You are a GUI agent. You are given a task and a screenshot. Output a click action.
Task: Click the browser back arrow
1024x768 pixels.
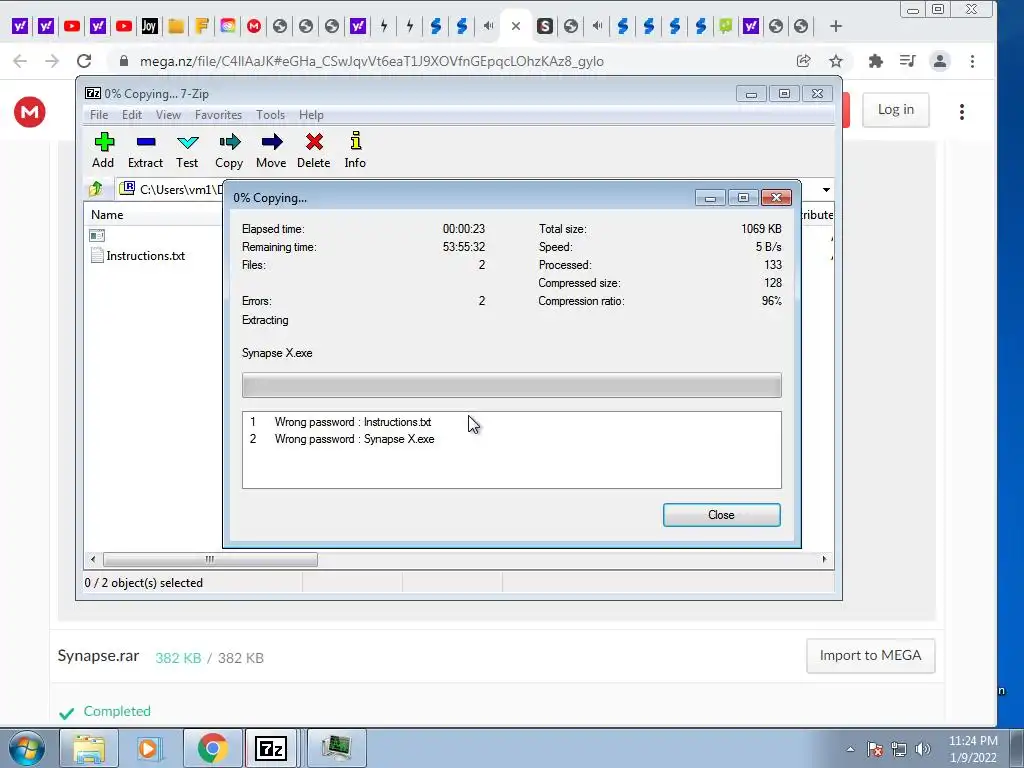(x=20, y=61)
